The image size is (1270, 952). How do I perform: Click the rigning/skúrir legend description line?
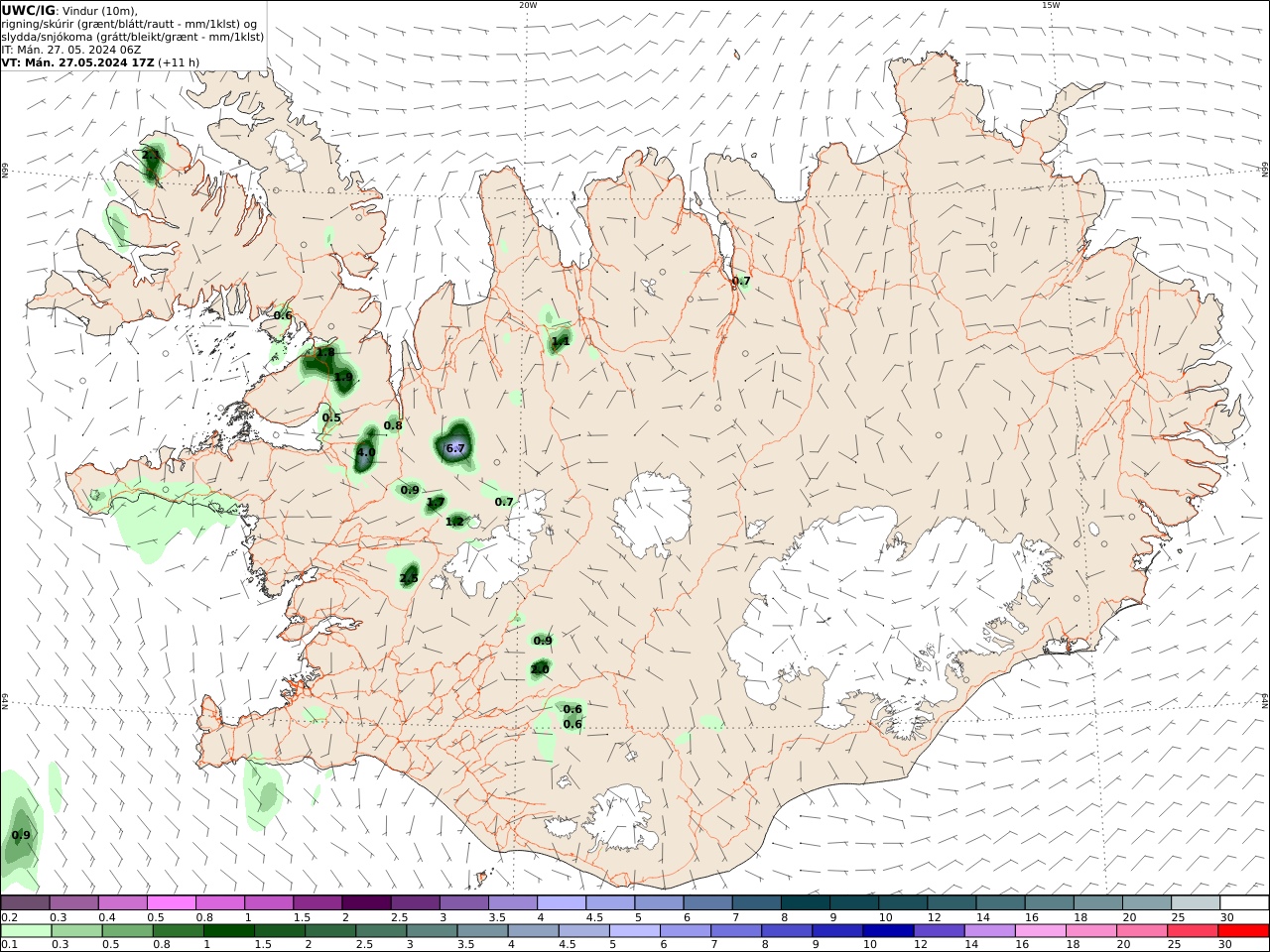point(129,23)
